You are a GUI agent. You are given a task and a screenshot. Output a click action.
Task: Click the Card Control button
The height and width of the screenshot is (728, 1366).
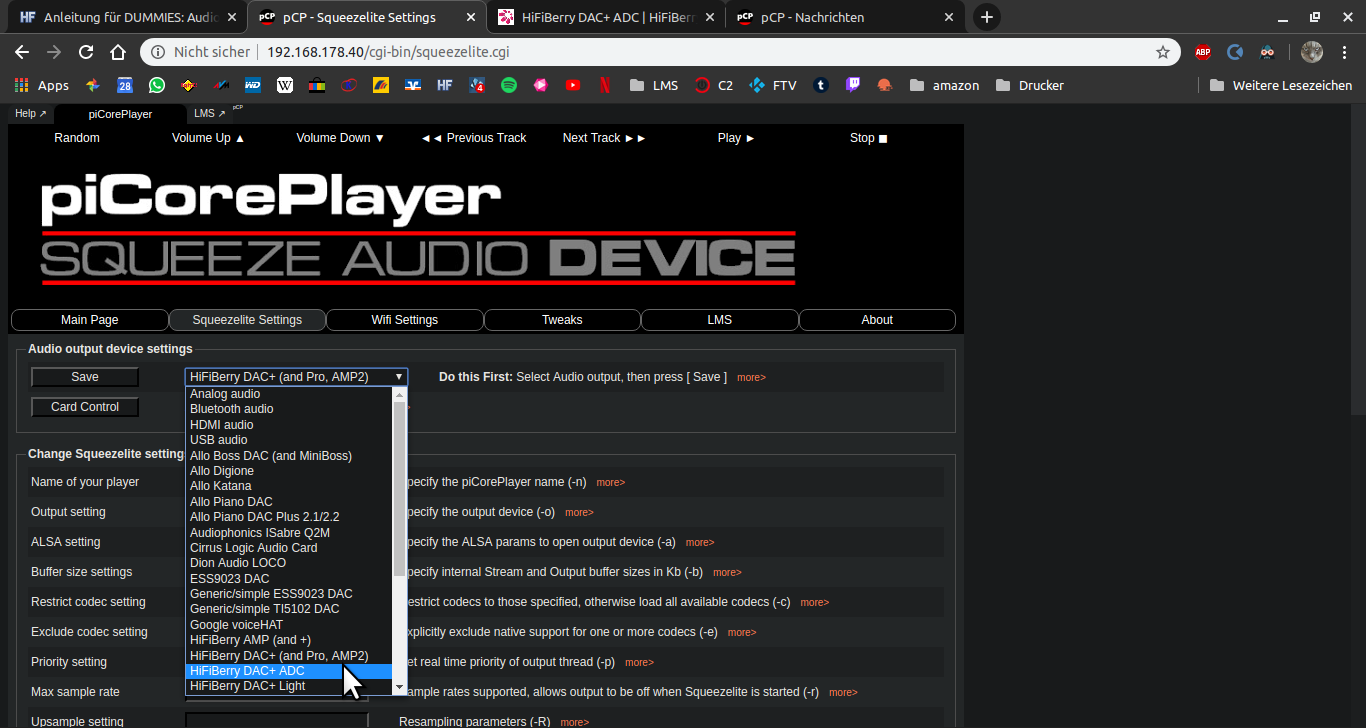click(x=85, y=407)
